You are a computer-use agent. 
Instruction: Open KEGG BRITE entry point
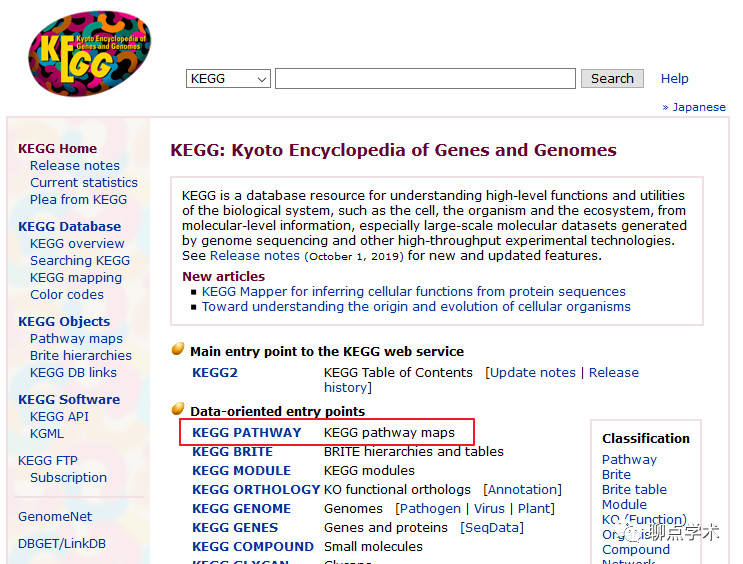click(232, 452)
